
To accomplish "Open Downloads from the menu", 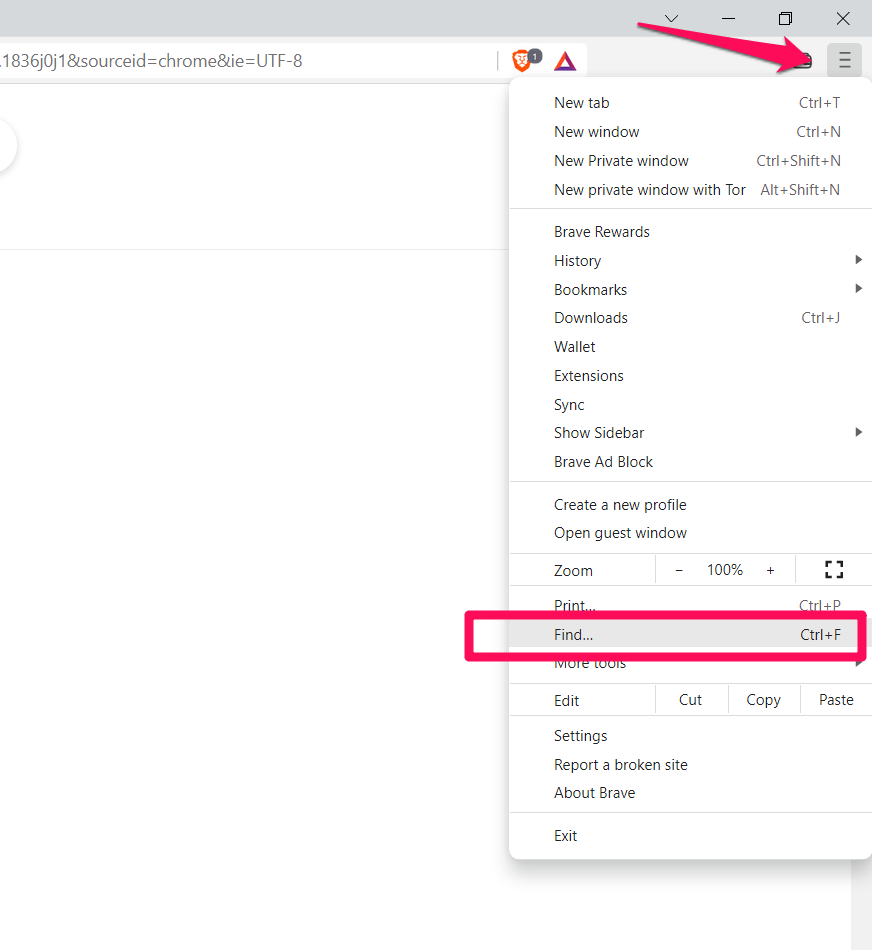I will (x=691, y=318).
